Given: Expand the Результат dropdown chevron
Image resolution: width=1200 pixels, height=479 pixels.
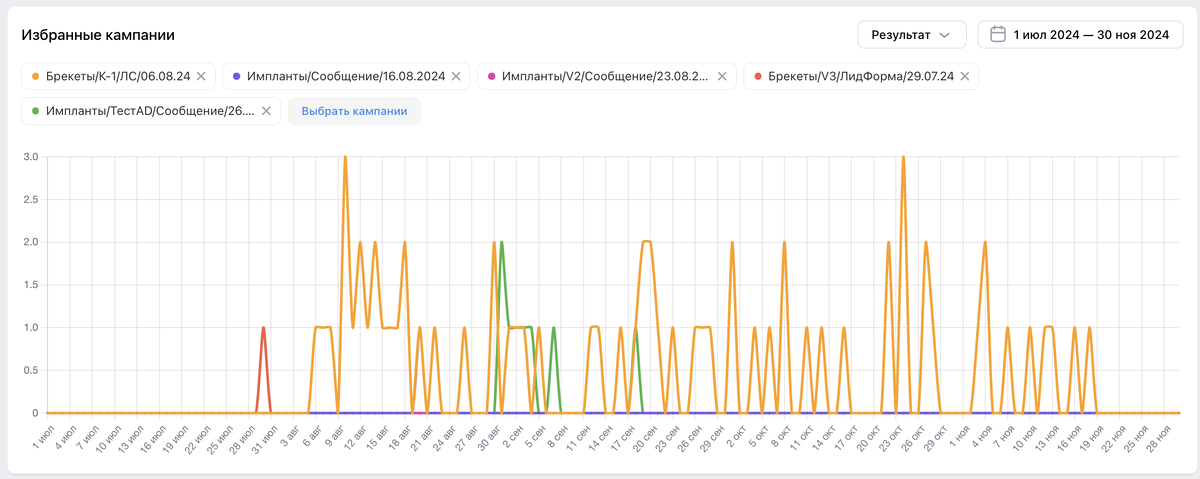Looking at the screenshot, I should (x=943, y=35).
